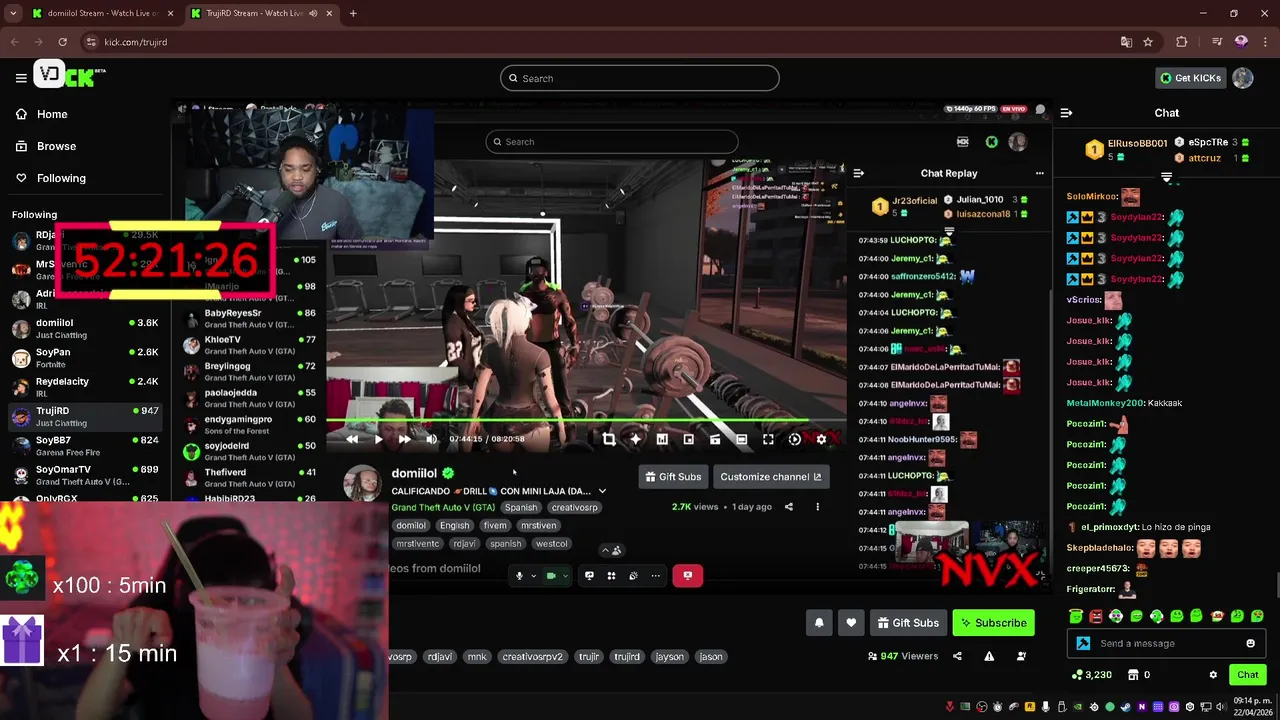Toggle follow with the heart button
The image size is (1280, 720).
(851, 623)
